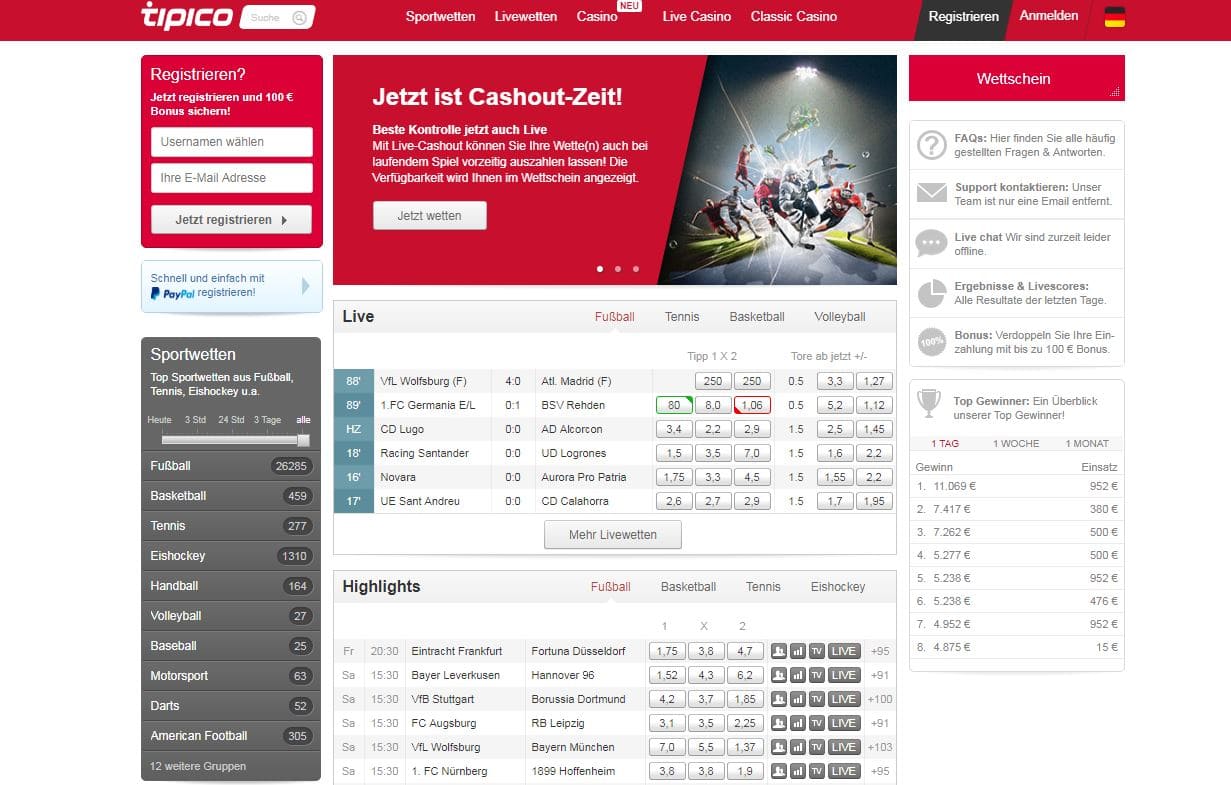This screenshot has width=1231, height=785.
Task: Click LIVE badge for VfB Stuttgart match
Action: point(844,699)
